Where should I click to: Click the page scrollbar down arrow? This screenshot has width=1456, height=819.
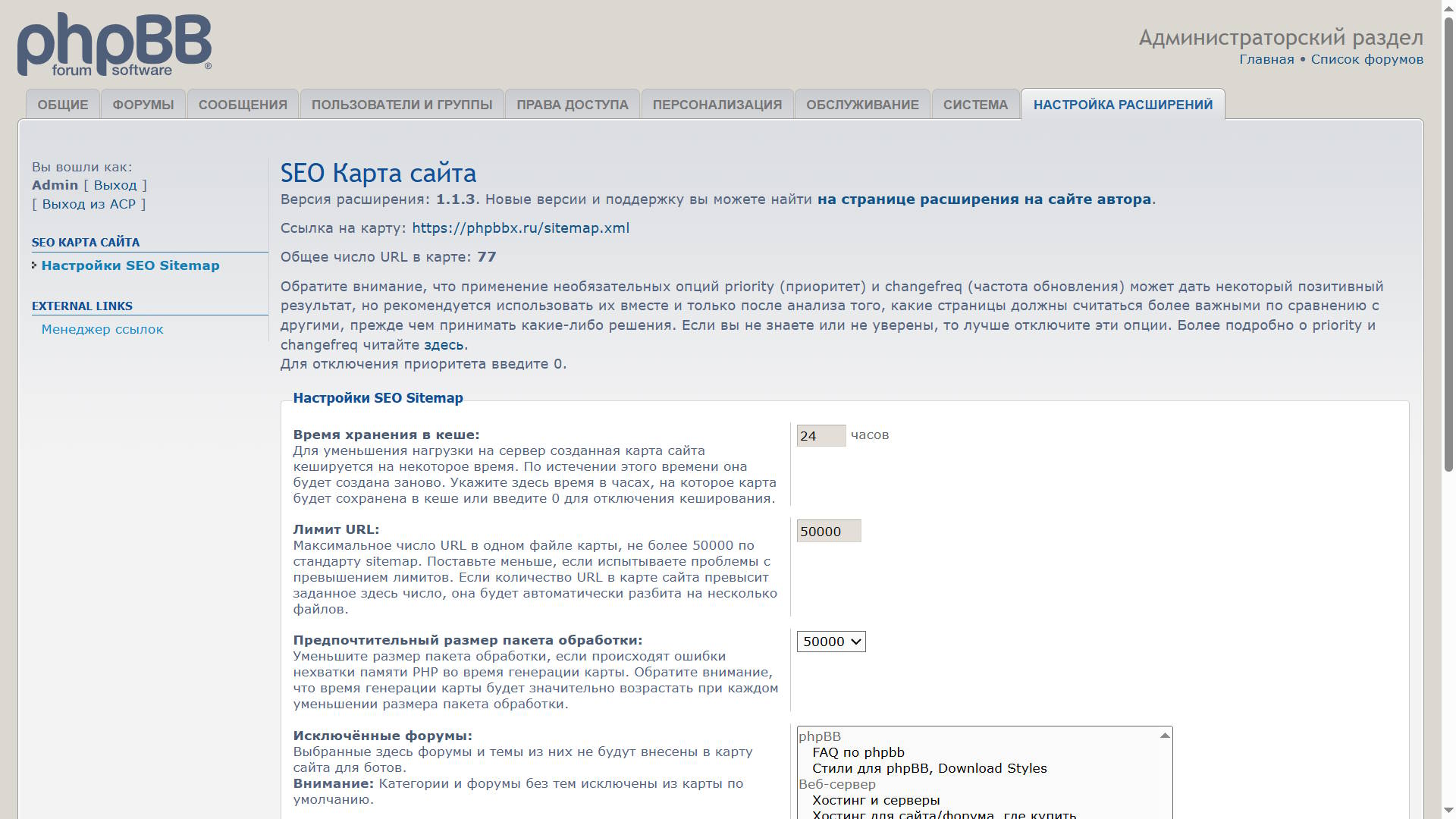tap(1448, 811)
